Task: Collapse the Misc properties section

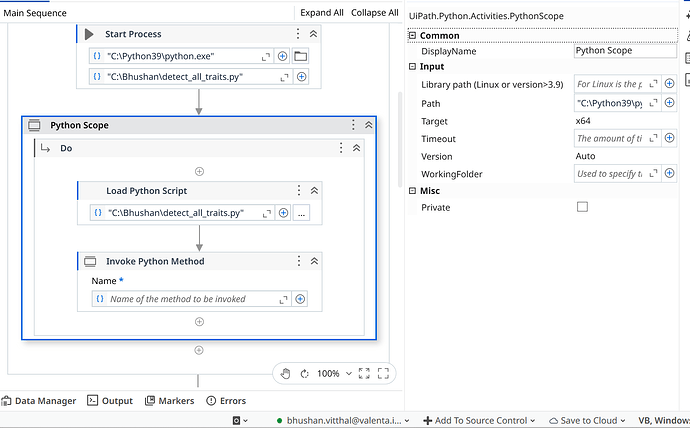Action: coord(412,191)
